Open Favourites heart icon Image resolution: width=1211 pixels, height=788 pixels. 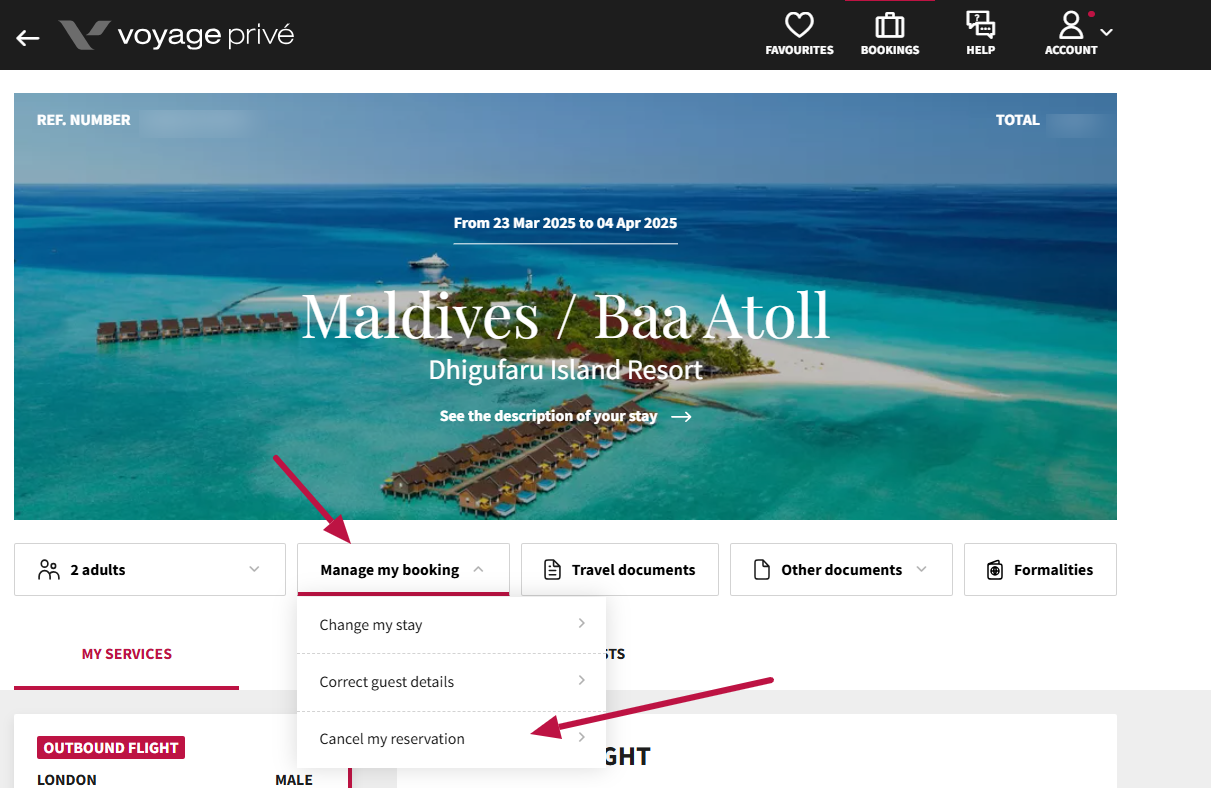click(x=799, y=25)
